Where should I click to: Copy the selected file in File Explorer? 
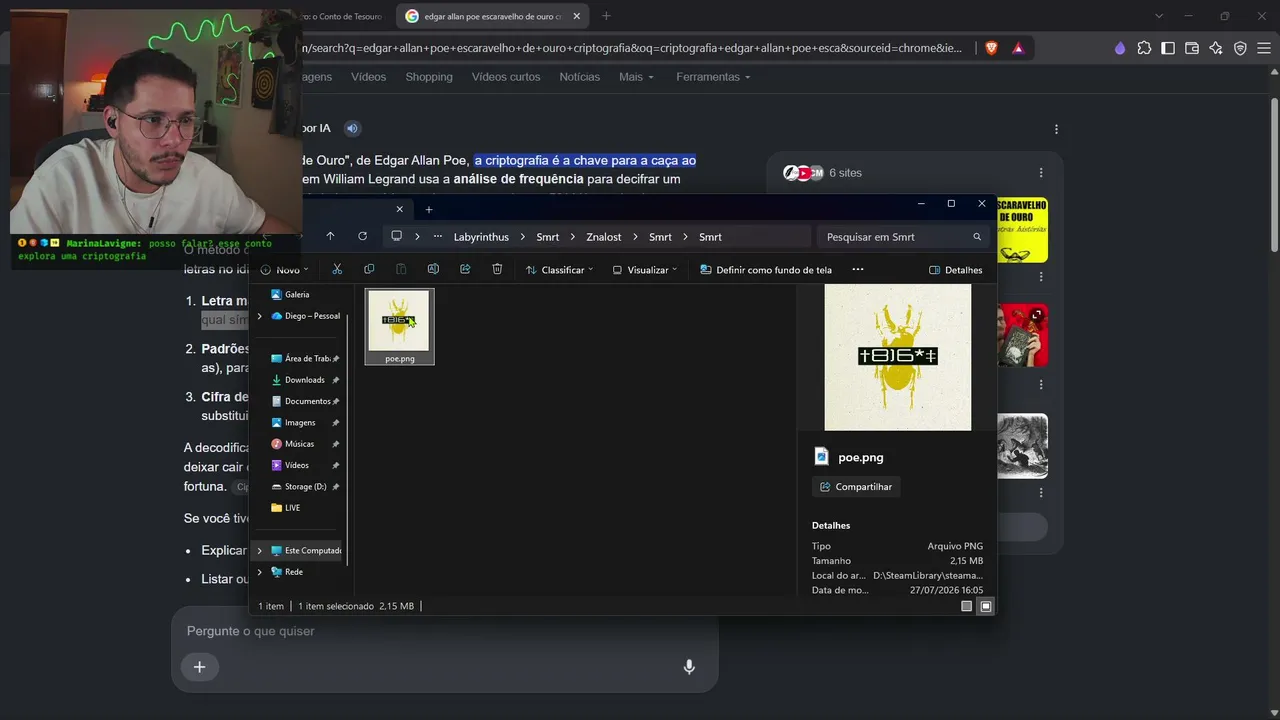pyautogui.click(x=369, y=269)
